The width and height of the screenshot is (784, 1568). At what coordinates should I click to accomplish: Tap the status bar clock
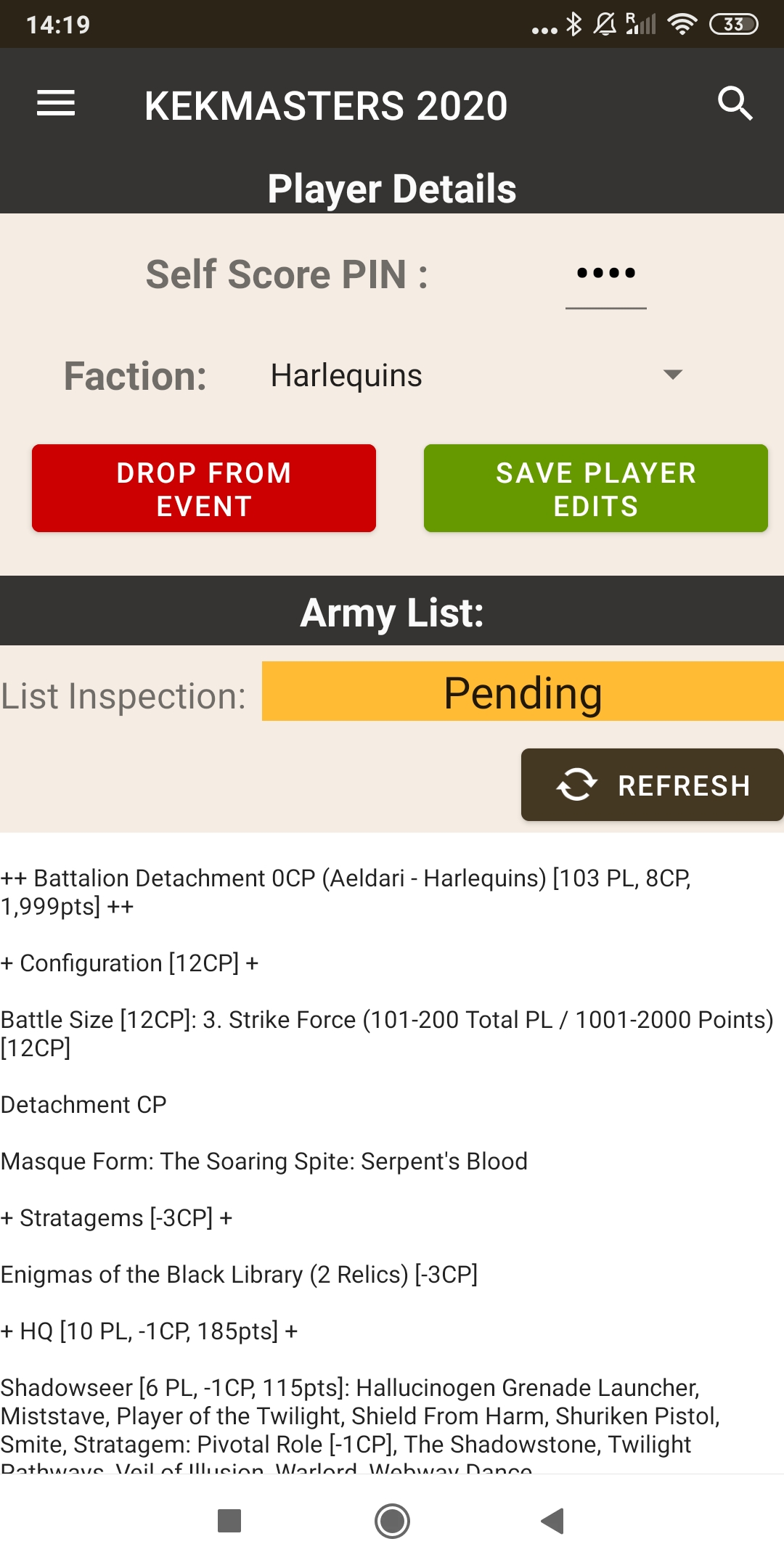[58, 25]
